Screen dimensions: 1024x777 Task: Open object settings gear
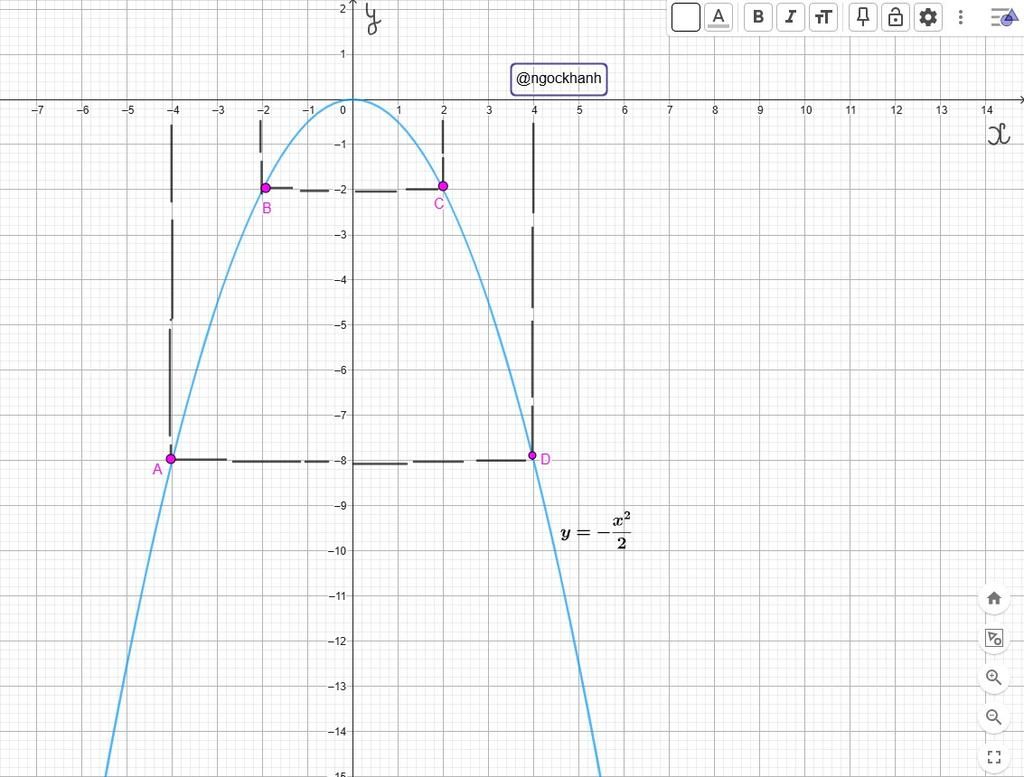point(928,17)
